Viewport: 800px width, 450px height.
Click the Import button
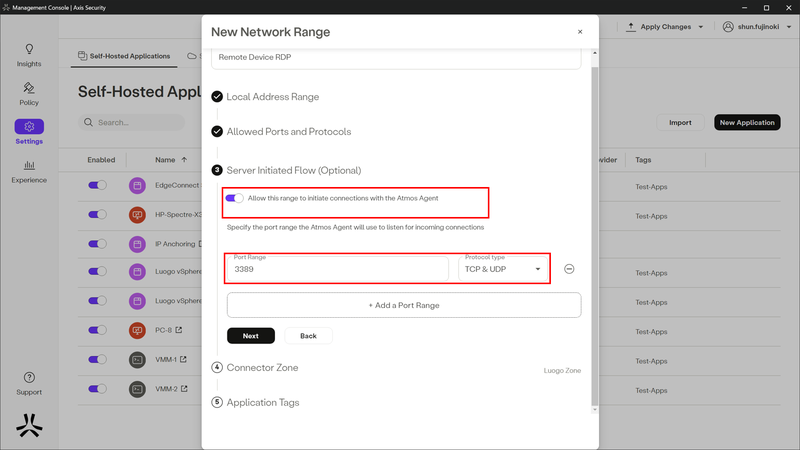[x=680, y=122]
